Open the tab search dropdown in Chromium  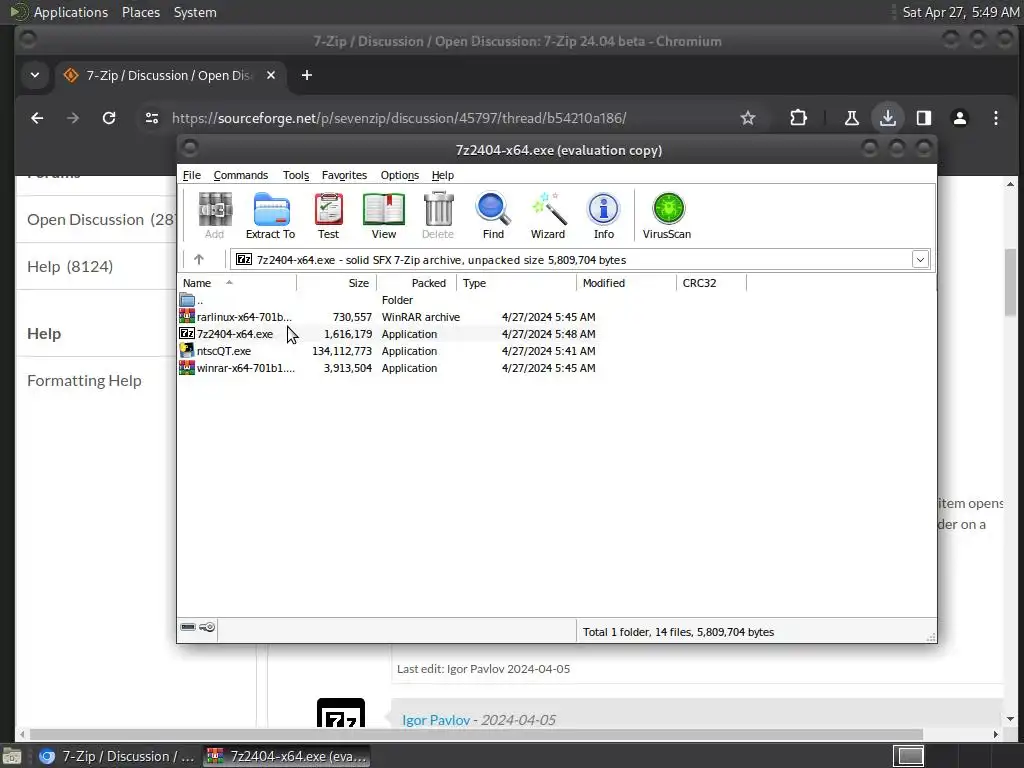coord(35,75)
